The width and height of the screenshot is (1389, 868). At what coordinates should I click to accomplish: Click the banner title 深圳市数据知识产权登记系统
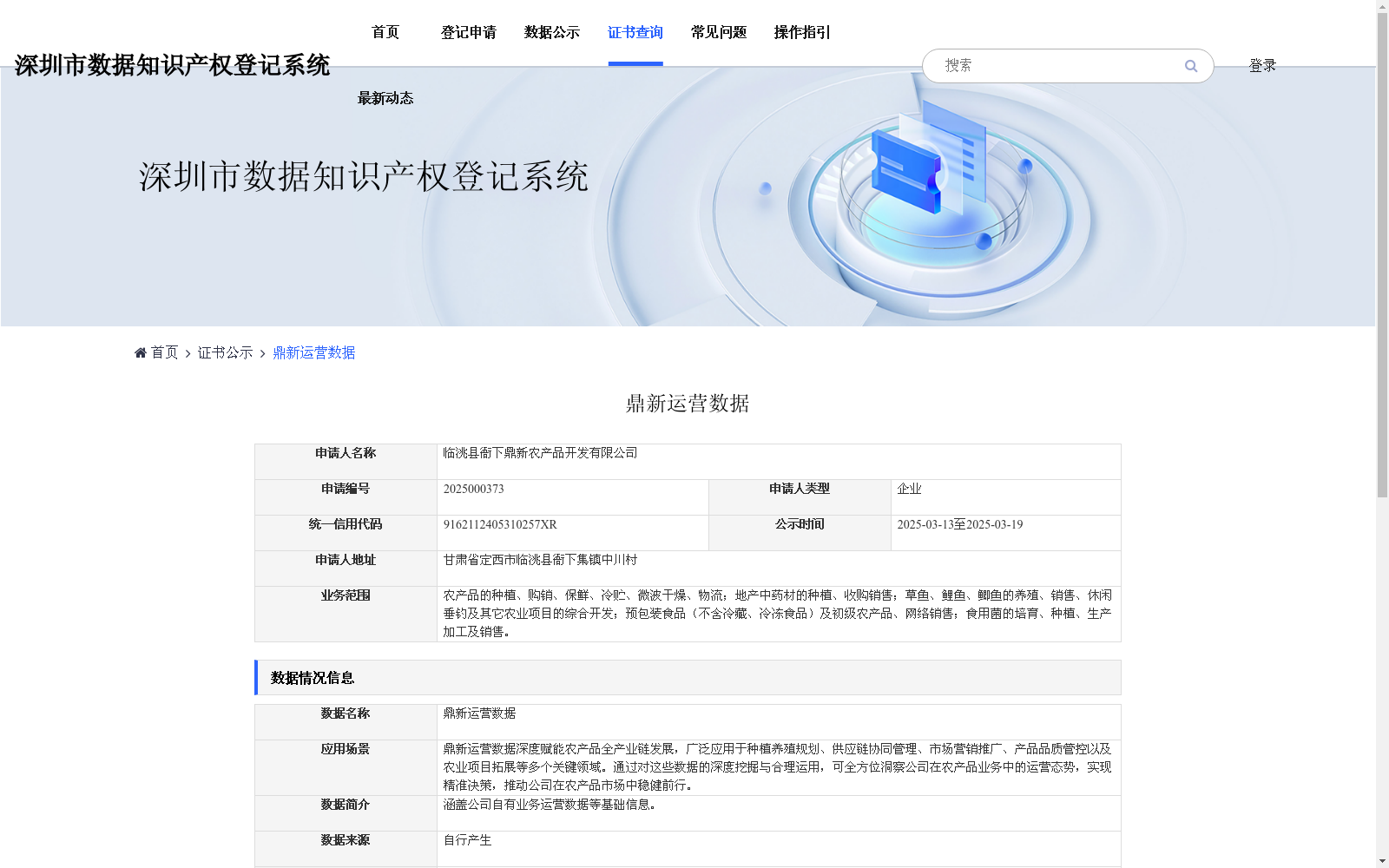[364, 176]
